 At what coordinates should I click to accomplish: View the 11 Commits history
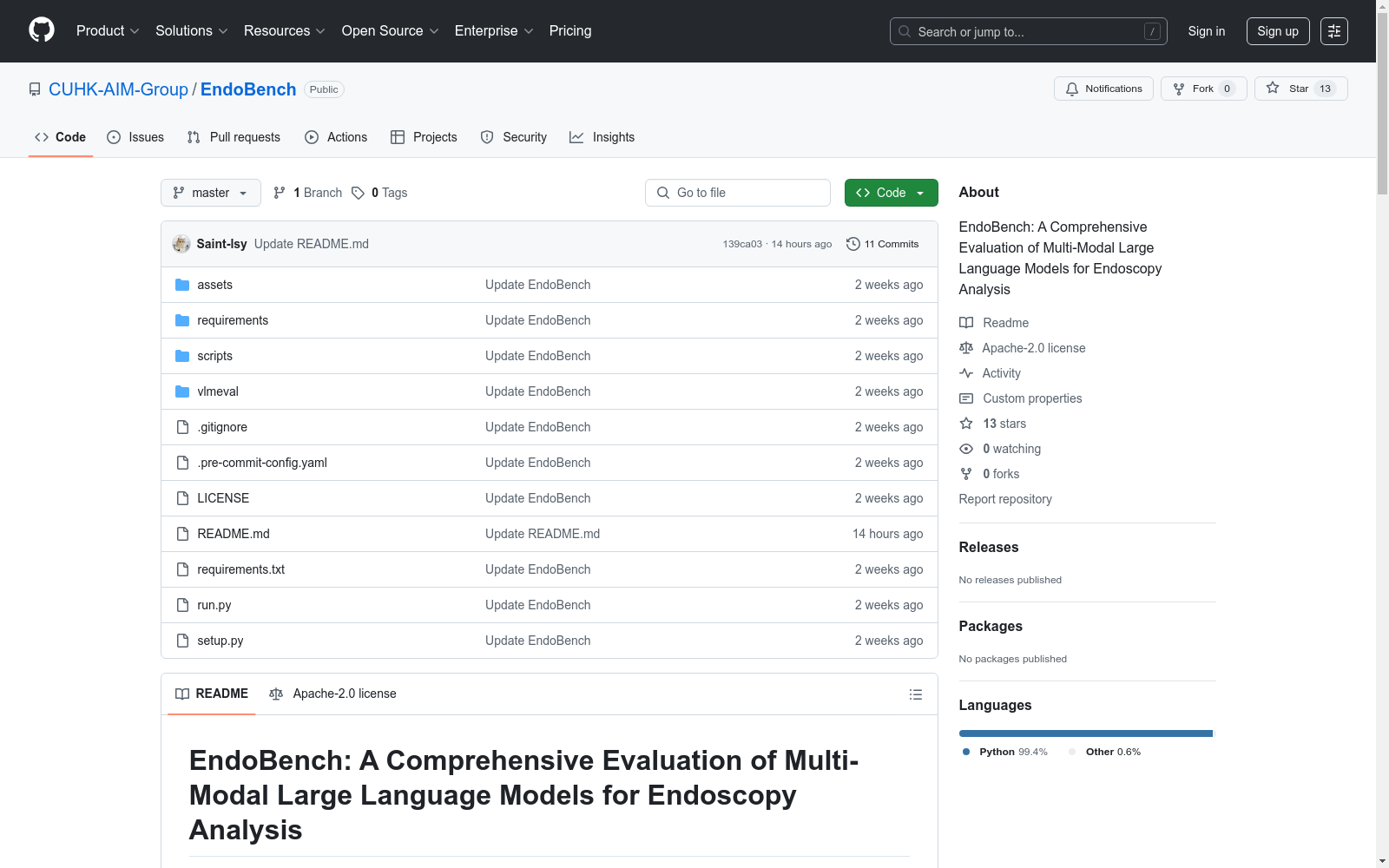click(883, 244)
